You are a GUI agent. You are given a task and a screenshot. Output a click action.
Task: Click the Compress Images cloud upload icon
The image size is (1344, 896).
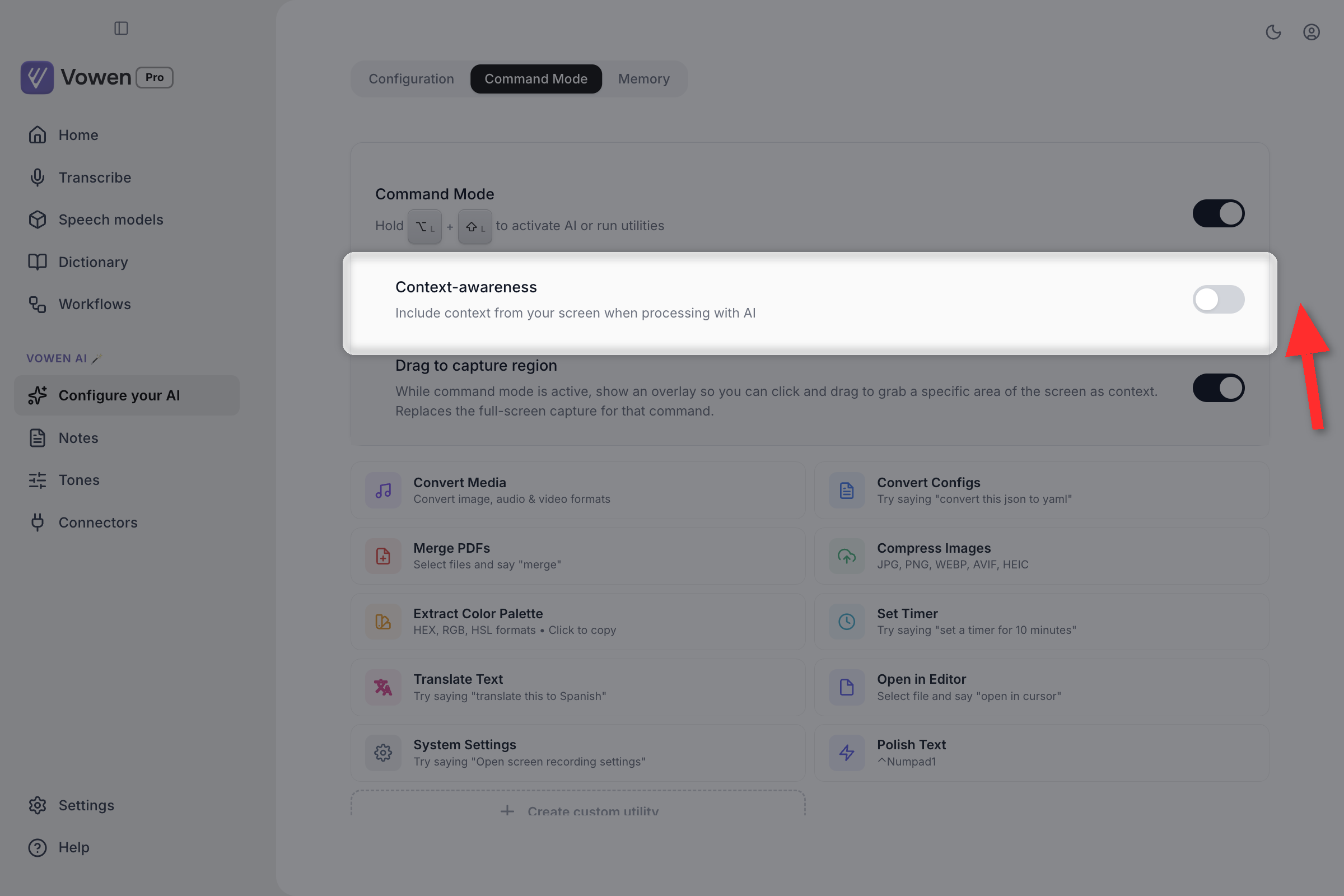(847, 556)
